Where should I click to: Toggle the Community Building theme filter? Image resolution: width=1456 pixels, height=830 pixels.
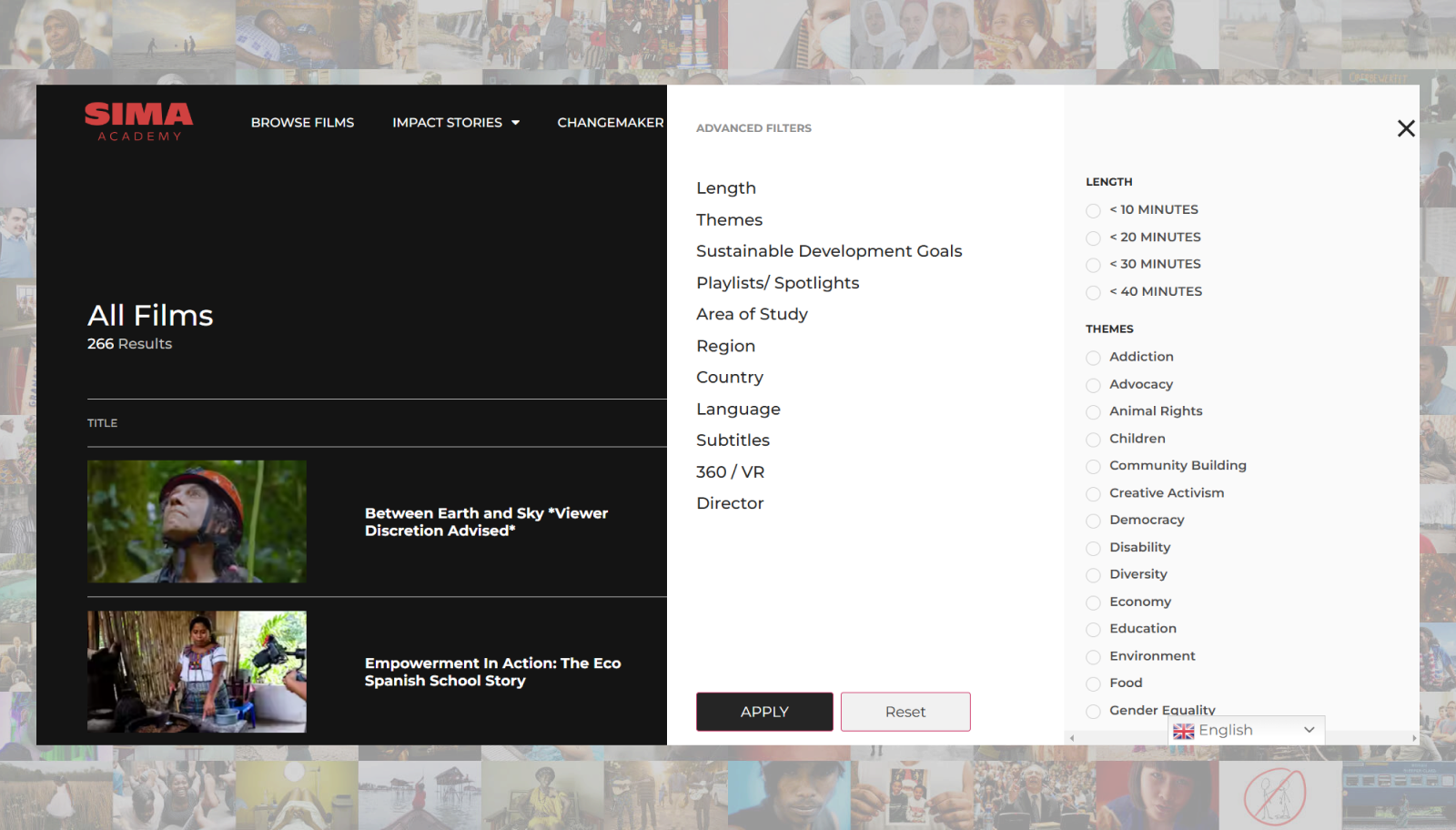coord(1093,467)
